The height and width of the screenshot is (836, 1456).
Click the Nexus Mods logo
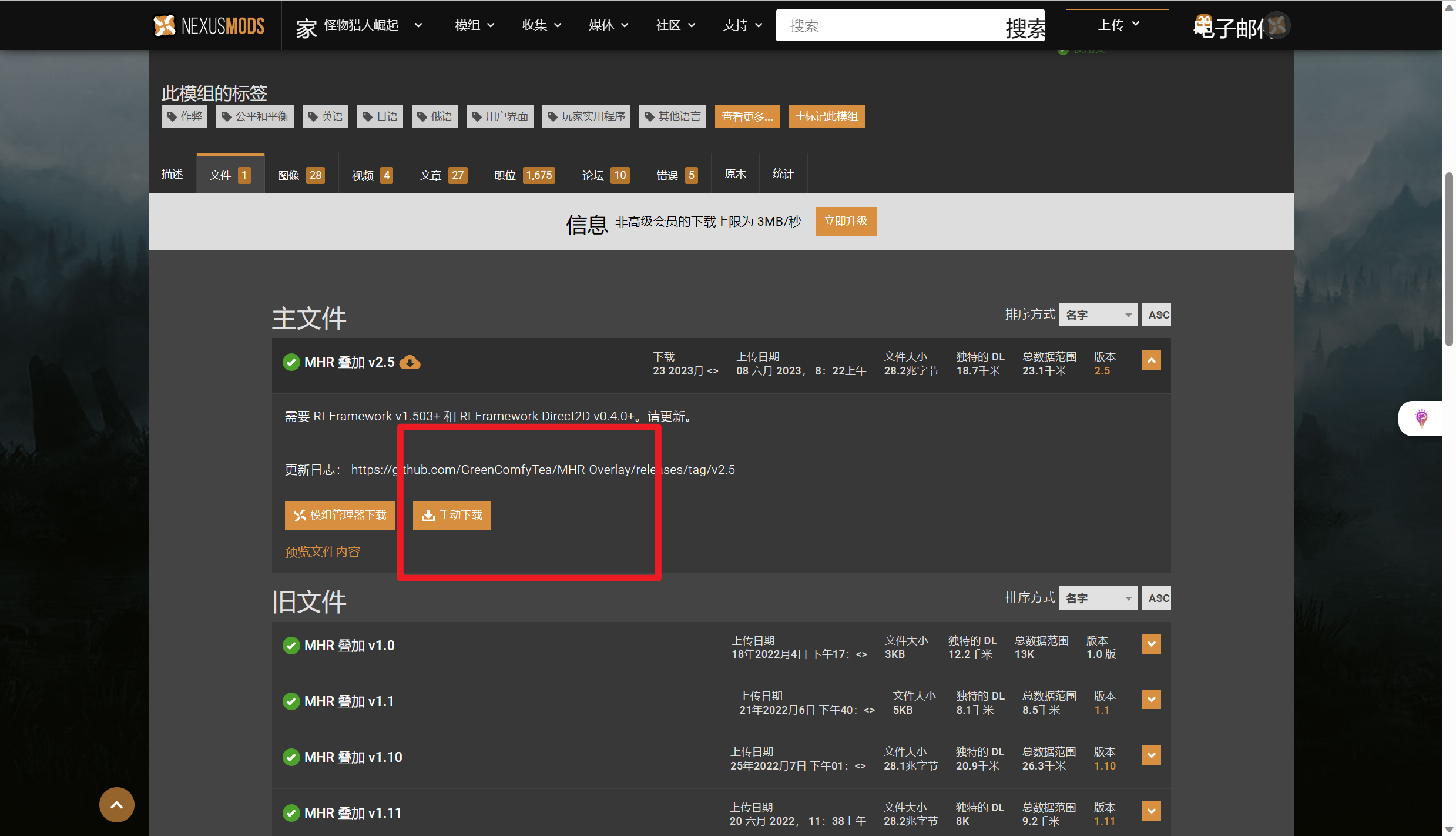point(209,25)
